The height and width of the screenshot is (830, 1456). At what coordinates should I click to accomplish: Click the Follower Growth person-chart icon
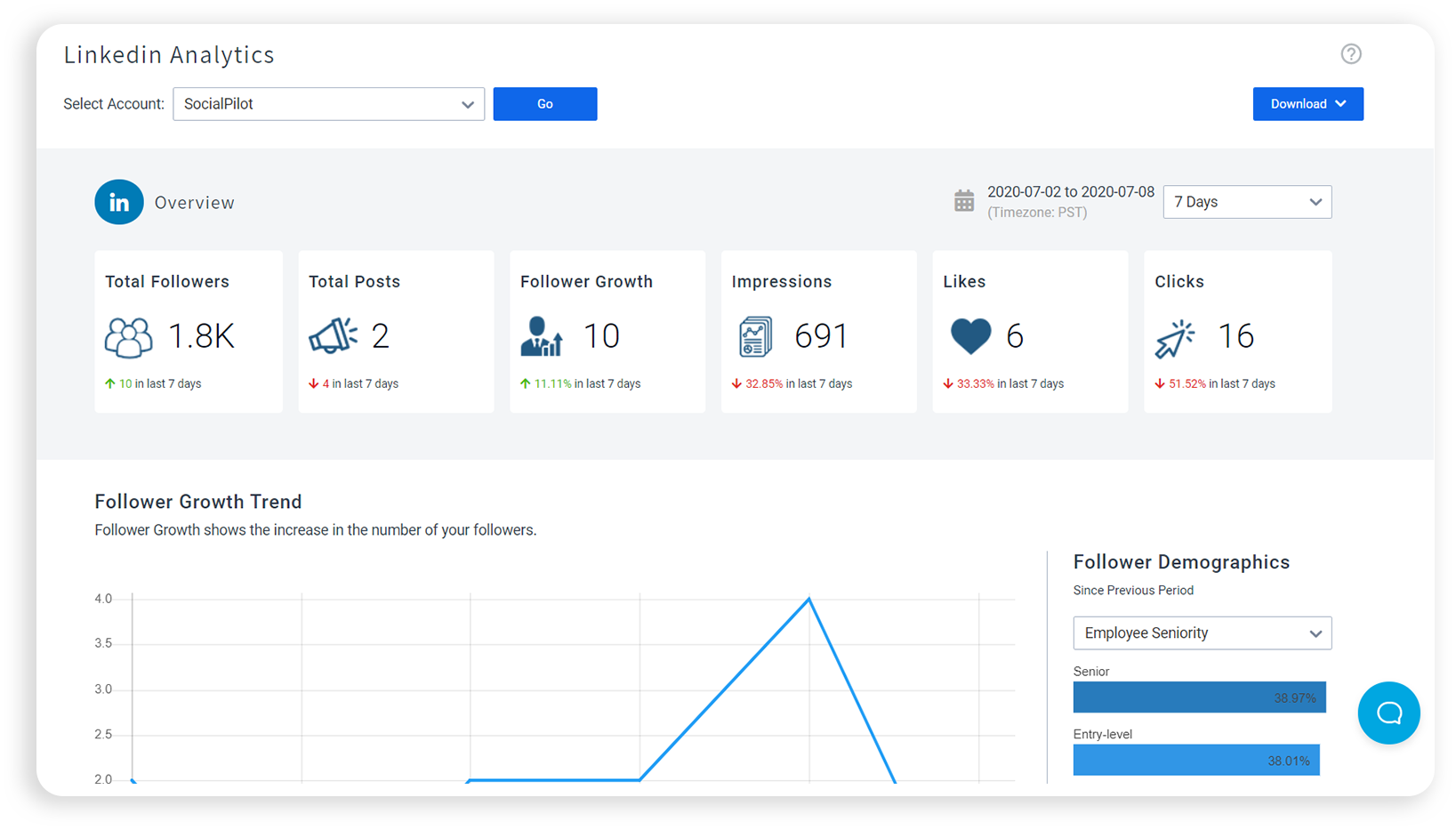[542, 336]
